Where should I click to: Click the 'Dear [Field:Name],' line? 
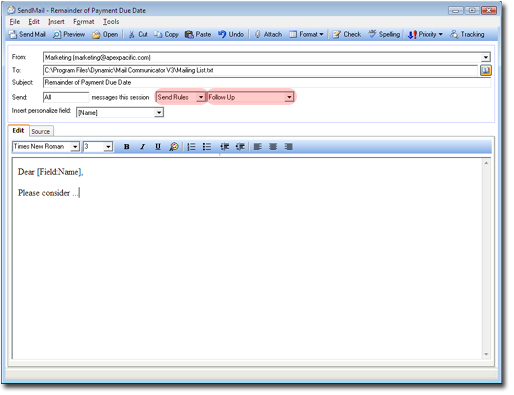click(x=50, y=172)
